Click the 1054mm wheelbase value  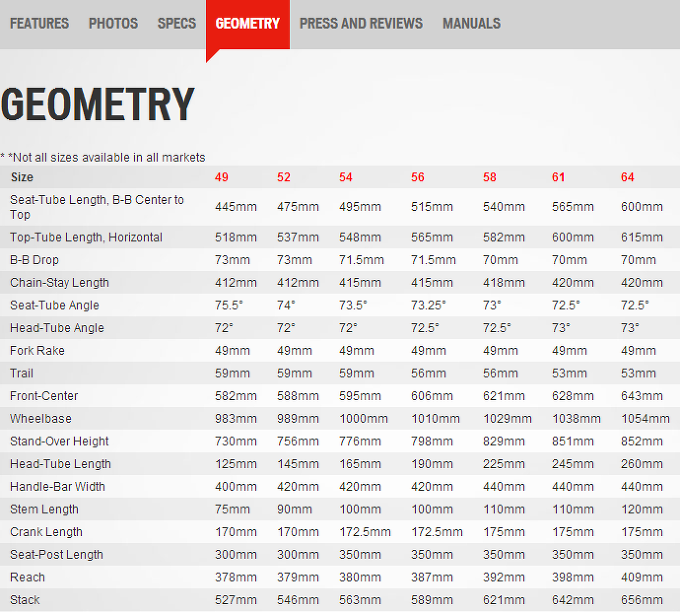click(x=645, y=419)
